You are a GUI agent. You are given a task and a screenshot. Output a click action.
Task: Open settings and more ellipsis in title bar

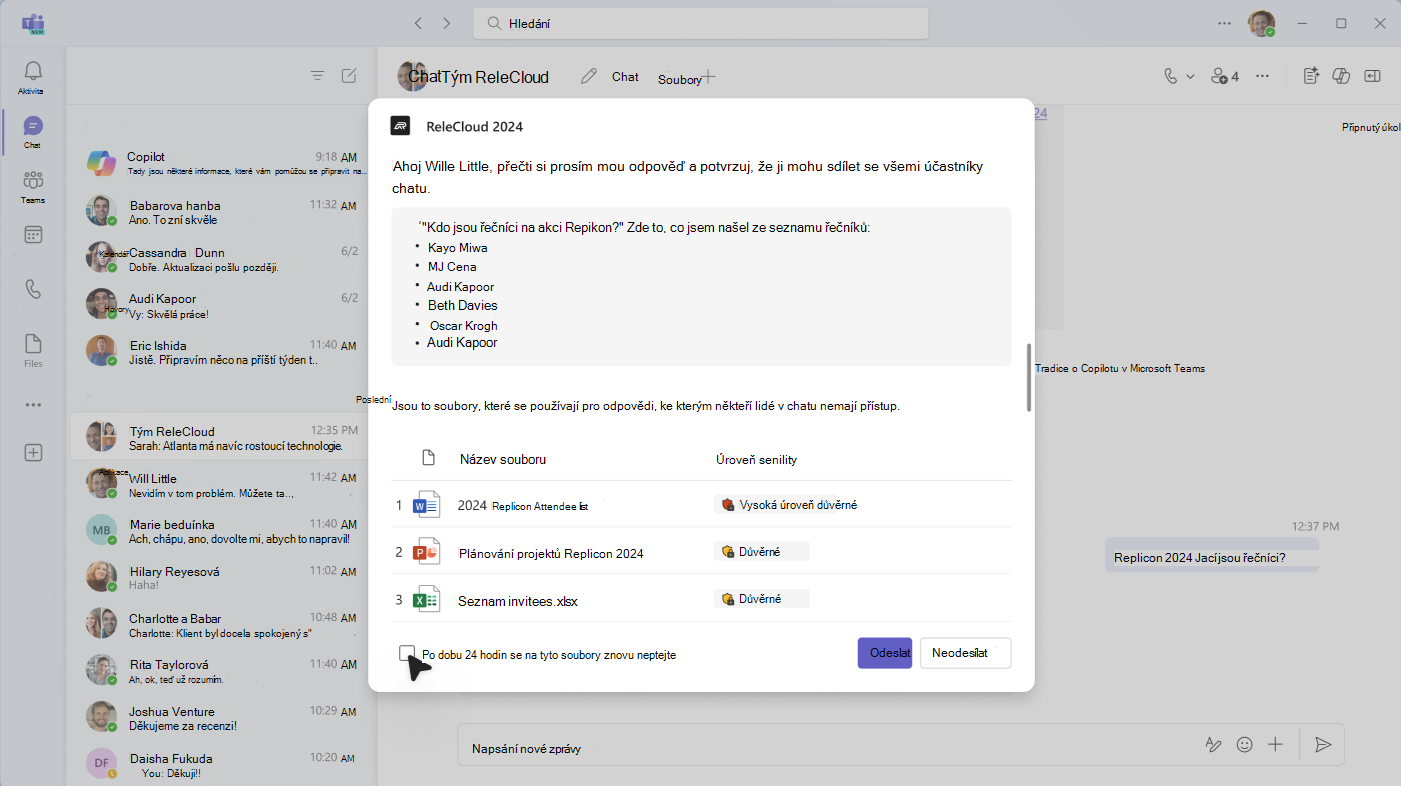(x=1225, y=23)
